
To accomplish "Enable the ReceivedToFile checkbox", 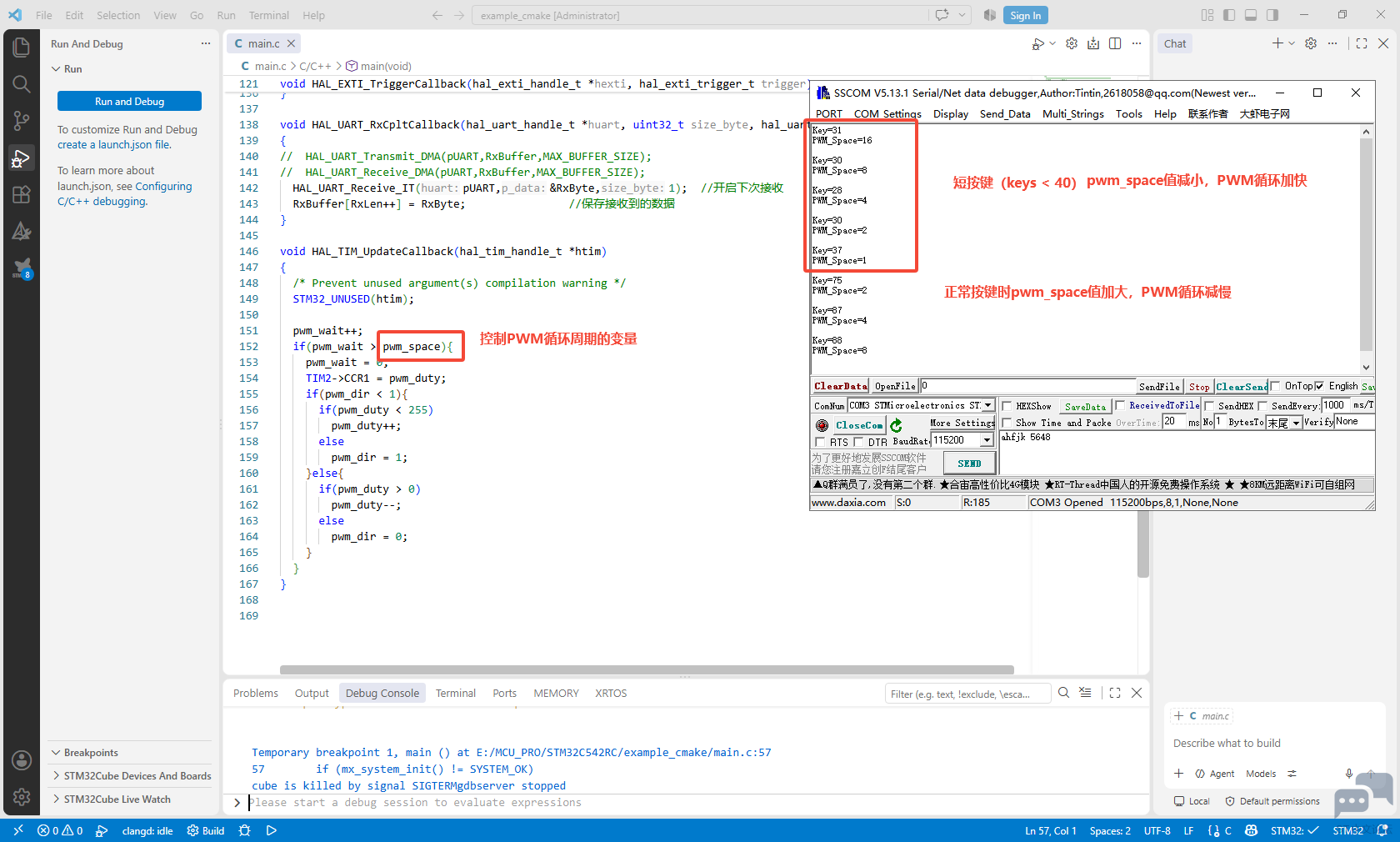I will pos(1121,406).
